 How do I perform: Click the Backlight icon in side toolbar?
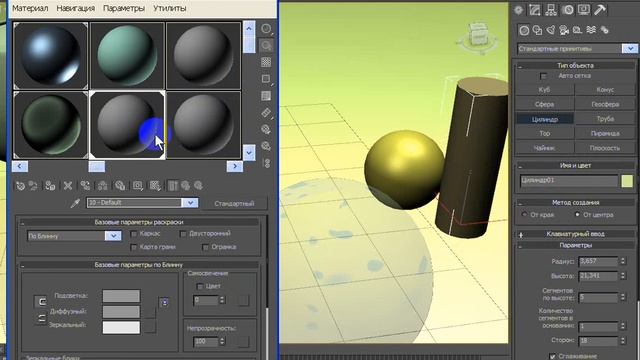(266, 46)
